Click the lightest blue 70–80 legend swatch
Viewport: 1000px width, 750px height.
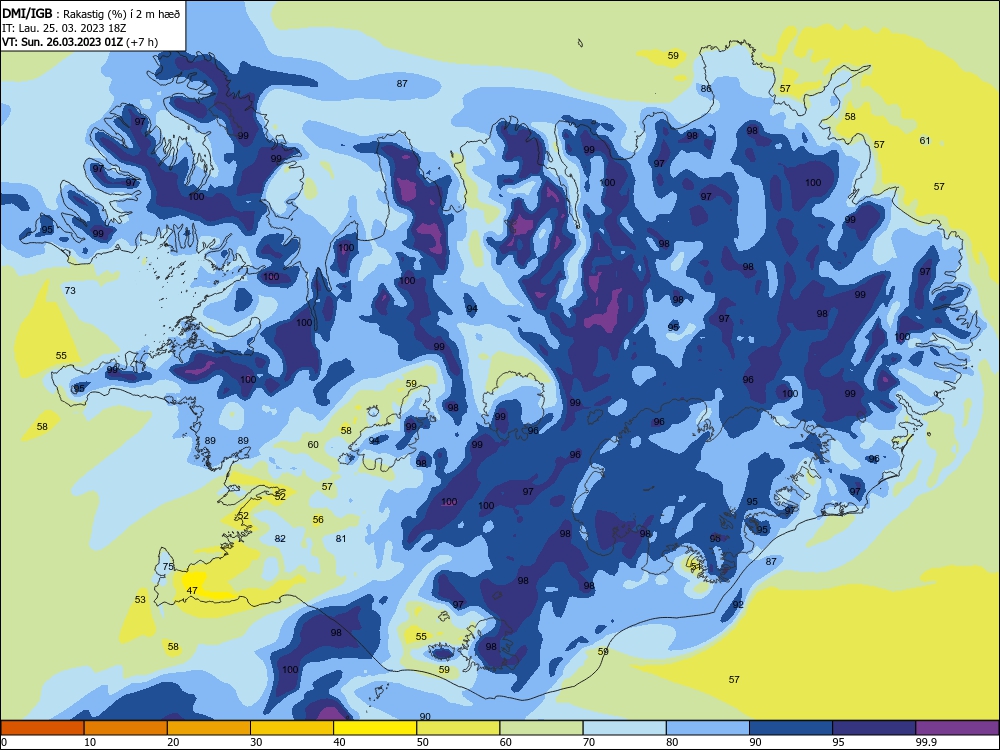(x=624, y=728)
